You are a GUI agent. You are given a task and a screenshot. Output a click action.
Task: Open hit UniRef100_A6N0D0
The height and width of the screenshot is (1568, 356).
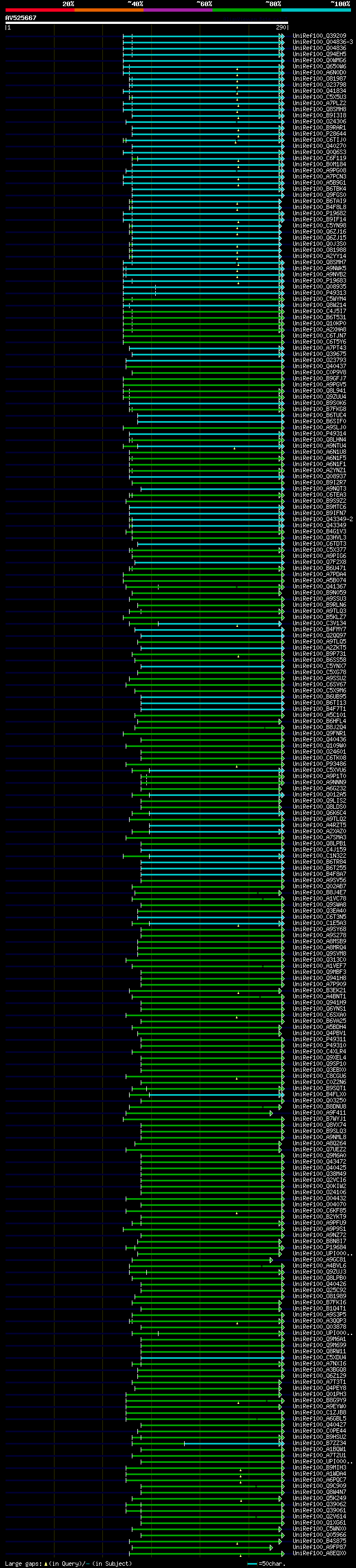319,72
